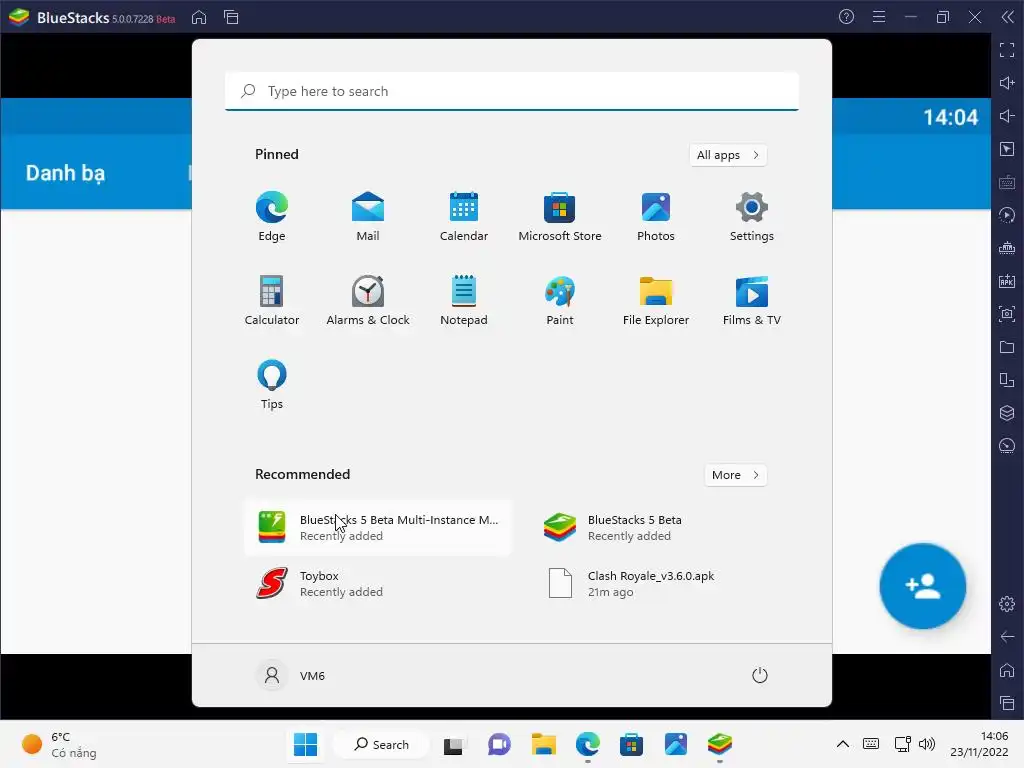This screenshot has height=768, width=1024.
Task: Open BlueStacks keyboard controls
Action: tap(1007, 182)
